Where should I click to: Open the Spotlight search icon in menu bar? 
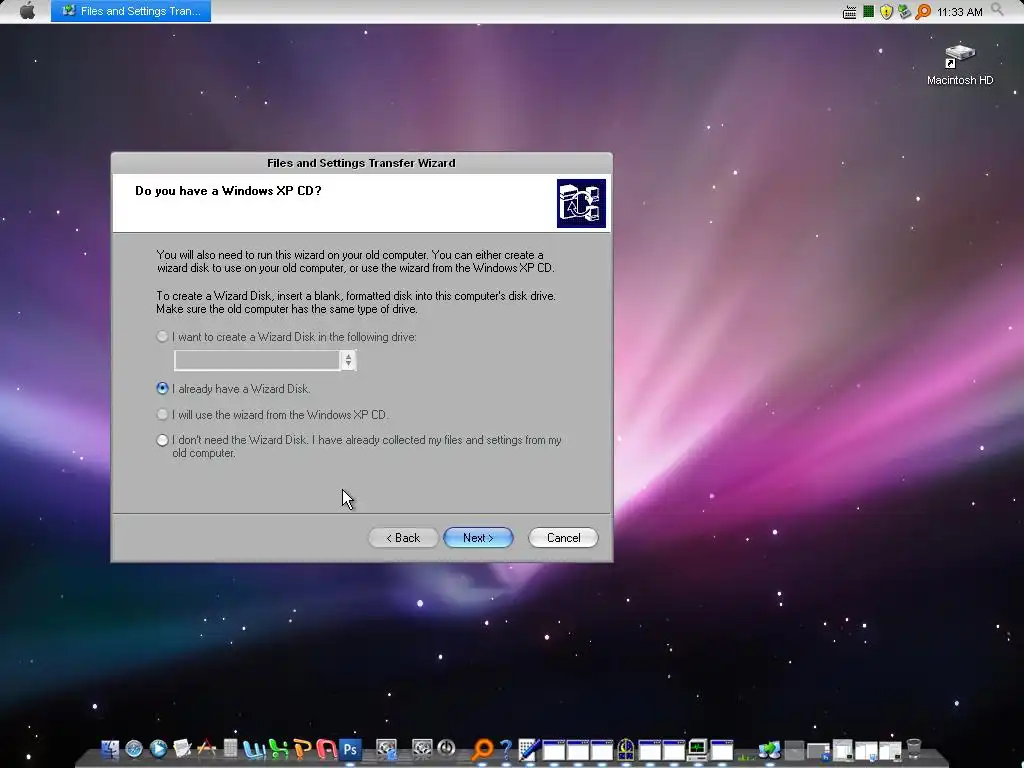click(997, 9)
